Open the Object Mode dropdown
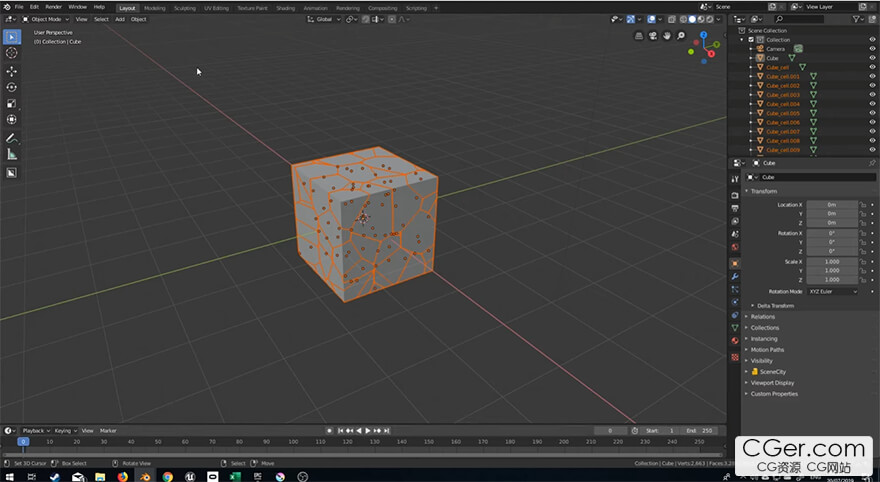 (45, 19)
